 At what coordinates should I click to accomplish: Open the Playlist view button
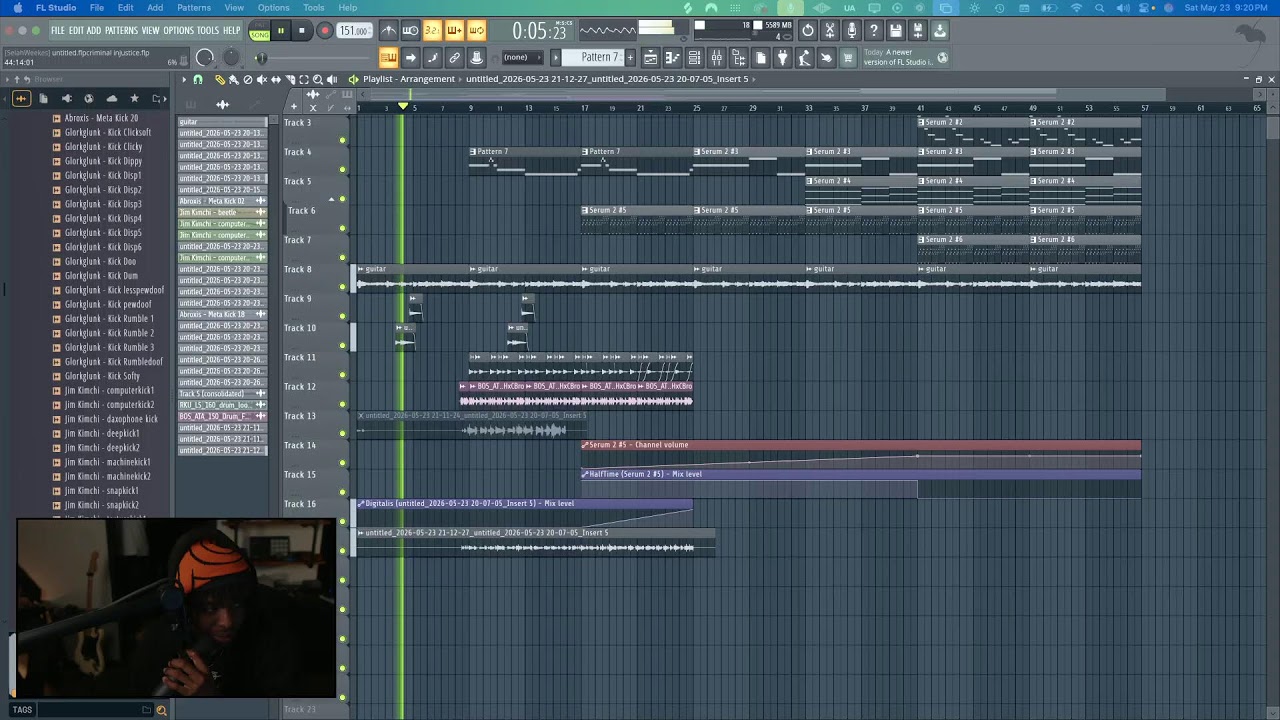[x=650, y=58]
